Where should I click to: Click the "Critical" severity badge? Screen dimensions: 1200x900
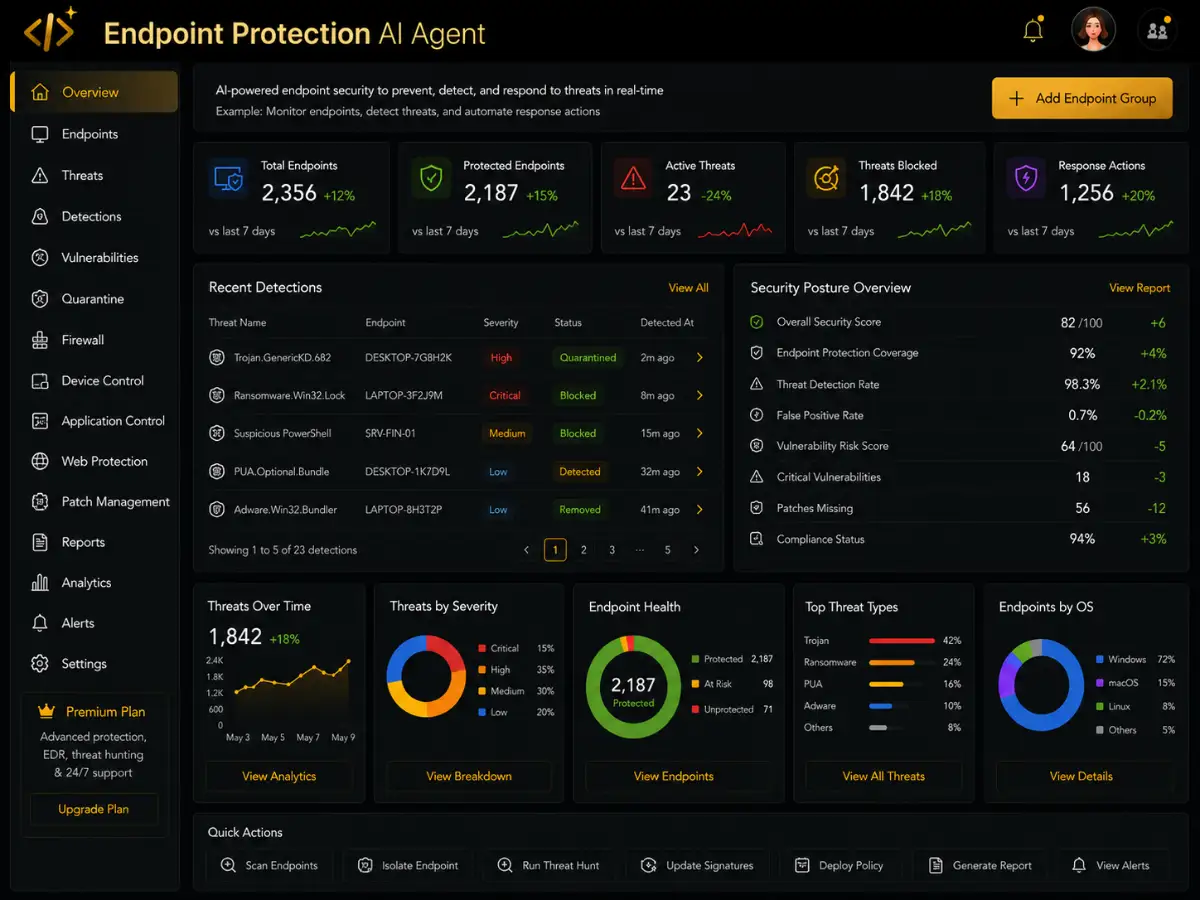click(x=505, y=395)
